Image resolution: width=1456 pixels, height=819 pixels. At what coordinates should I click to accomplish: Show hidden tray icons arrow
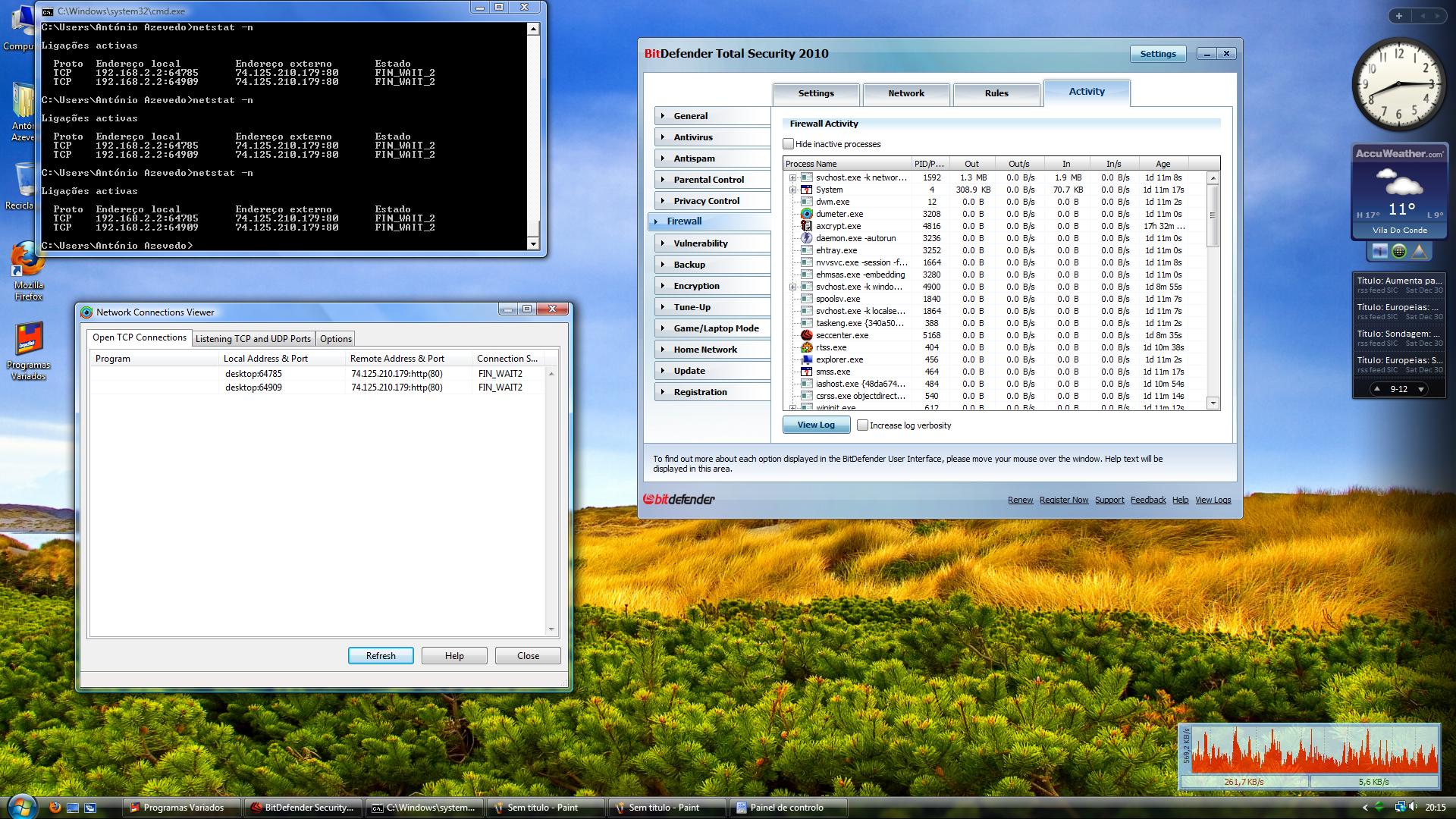click(1365, 808)
